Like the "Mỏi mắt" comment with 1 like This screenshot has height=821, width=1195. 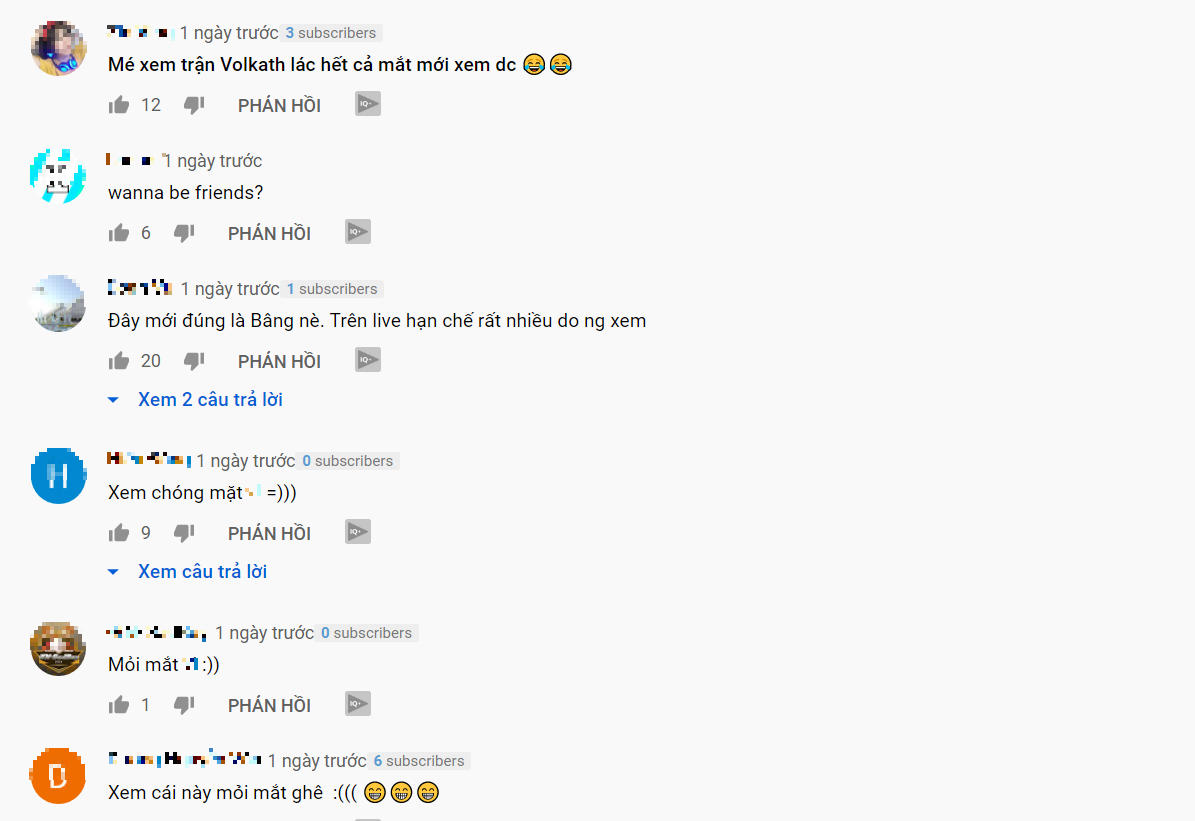tap(119, 705)
